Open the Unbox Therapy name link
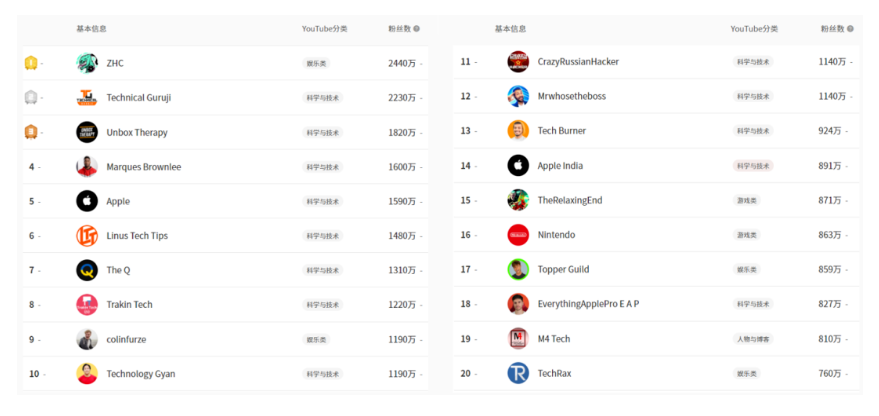This screenshot has width=879, height=416. pyautogui.click(x=137, y=132)
